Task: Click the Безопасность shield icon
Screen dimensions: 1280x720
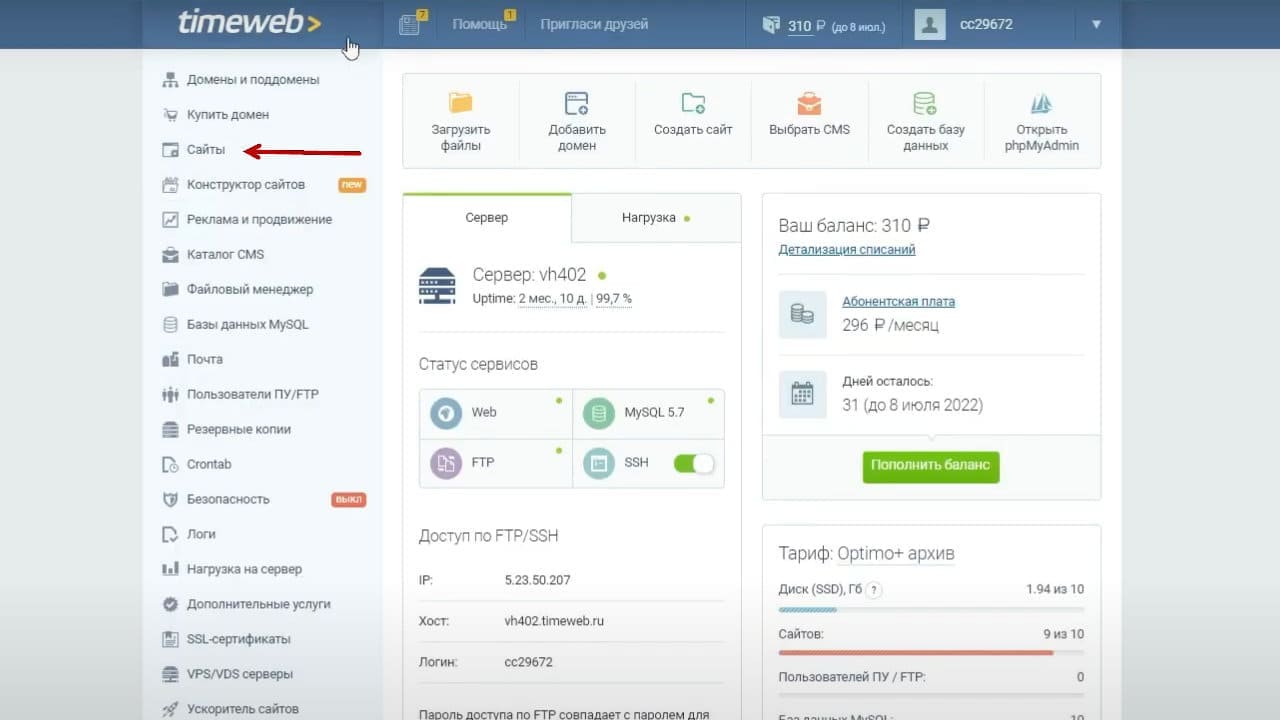Action: pos(169,499)
